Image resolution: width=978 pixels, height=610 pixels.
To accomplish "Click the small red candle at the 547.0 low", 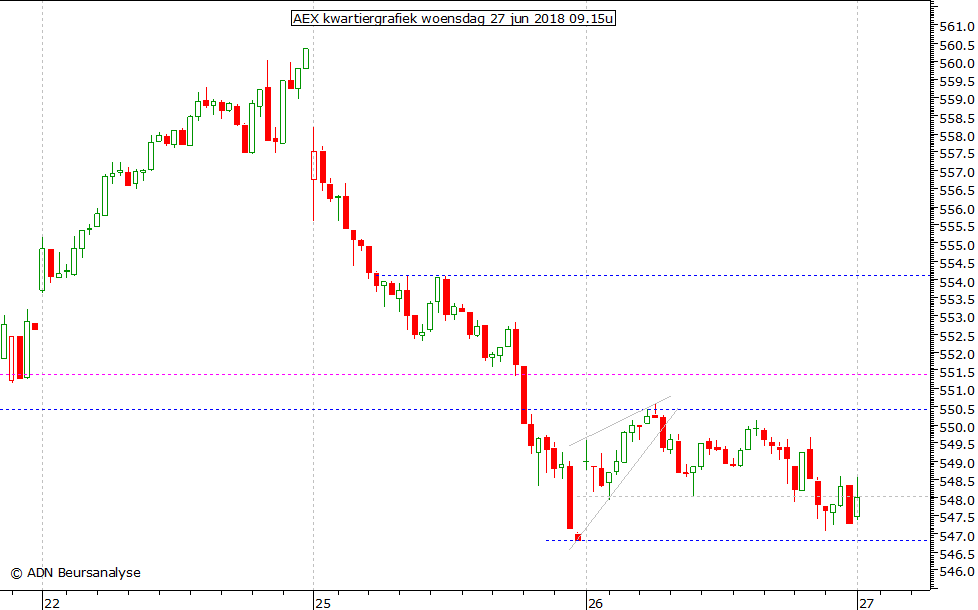I will 578,536.
